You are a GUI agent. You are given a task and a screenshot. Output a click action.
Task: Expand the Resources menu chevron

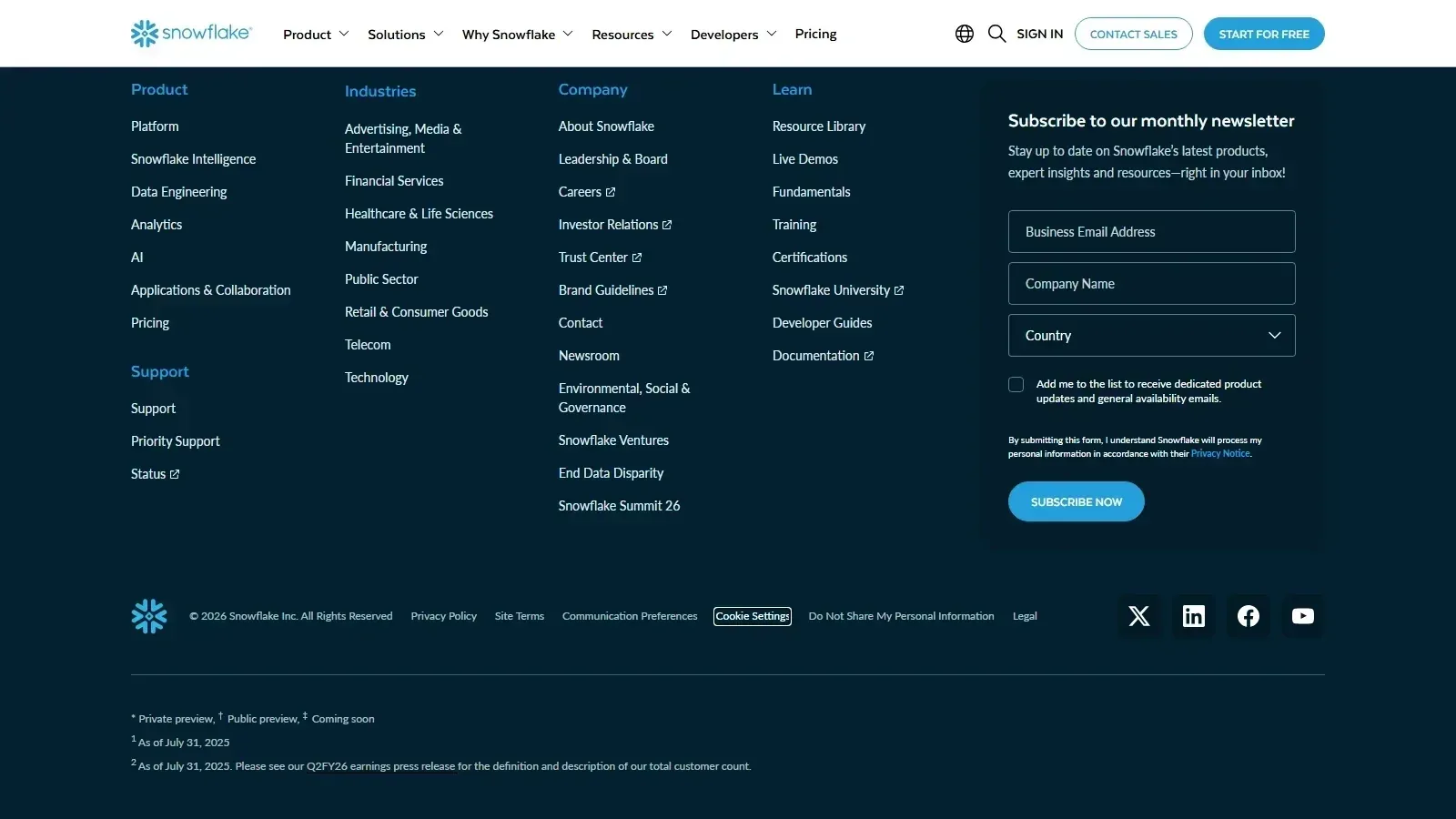667,34
